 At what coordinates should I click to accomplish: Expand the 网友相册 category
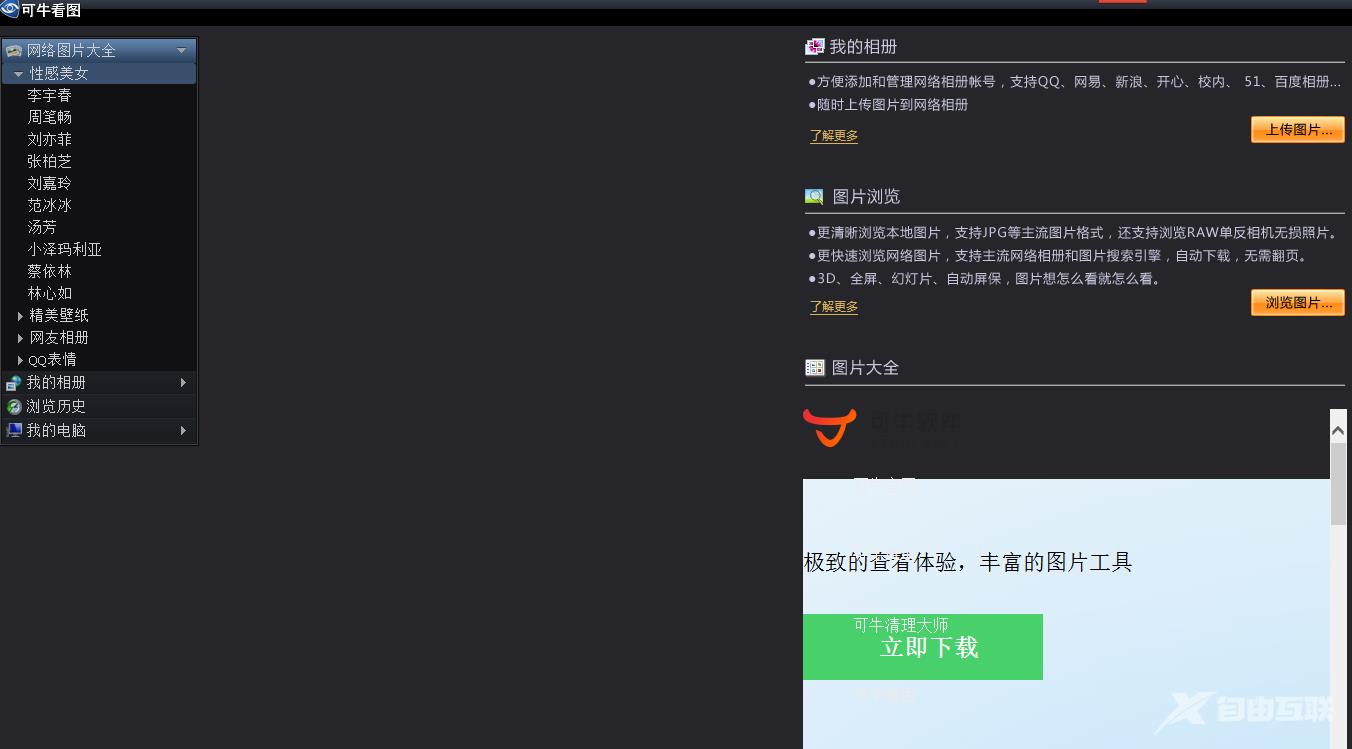(20, 338)
